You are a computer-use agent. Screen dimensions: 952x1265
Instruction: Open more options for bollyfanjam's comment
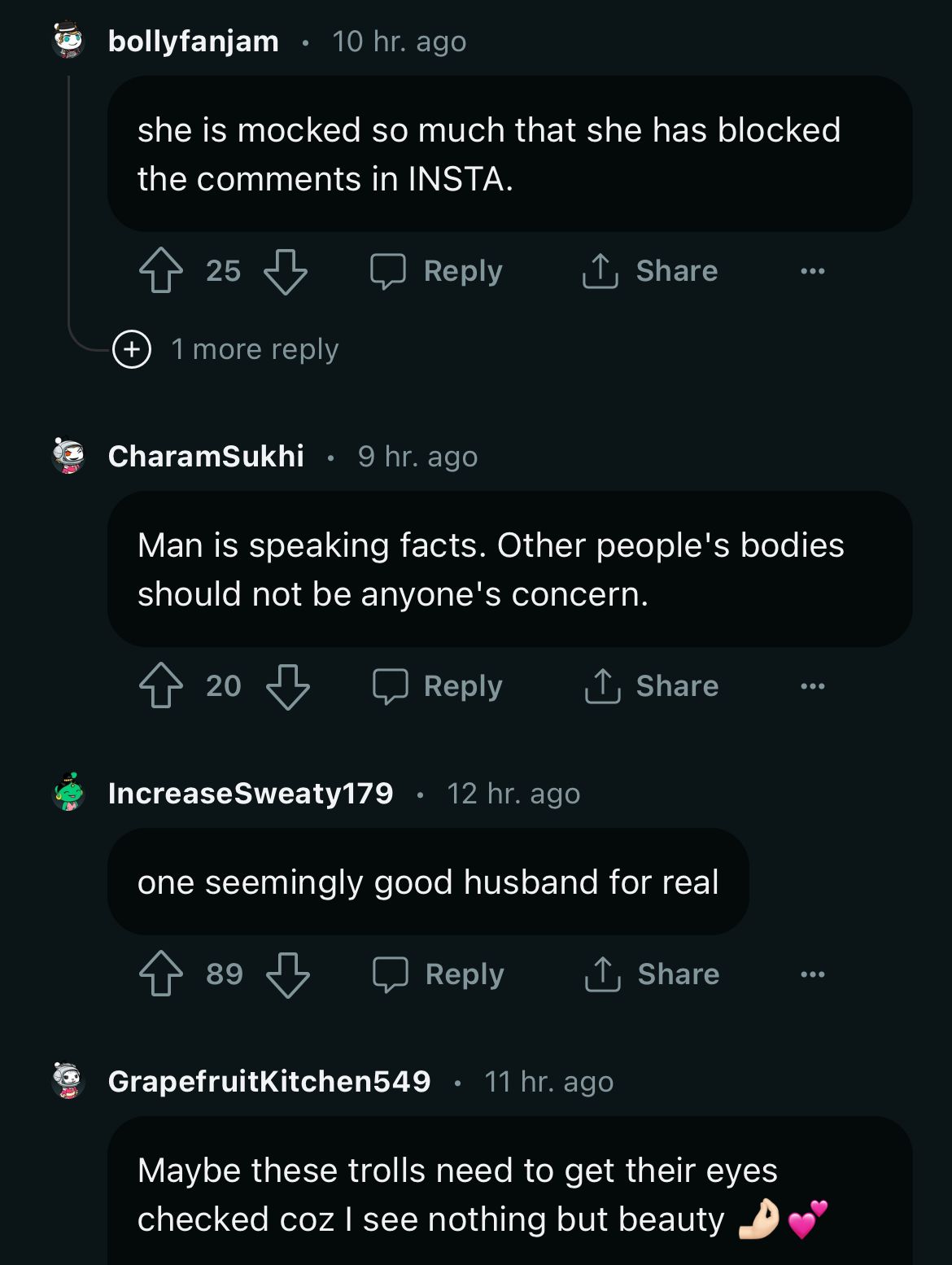[x=812, y=270]
